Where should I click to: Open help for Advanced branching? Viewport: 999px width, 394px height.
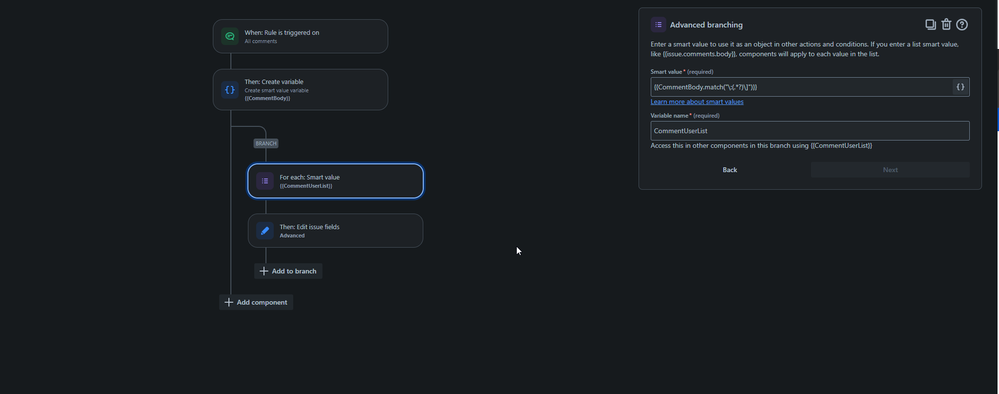[962, 25]
